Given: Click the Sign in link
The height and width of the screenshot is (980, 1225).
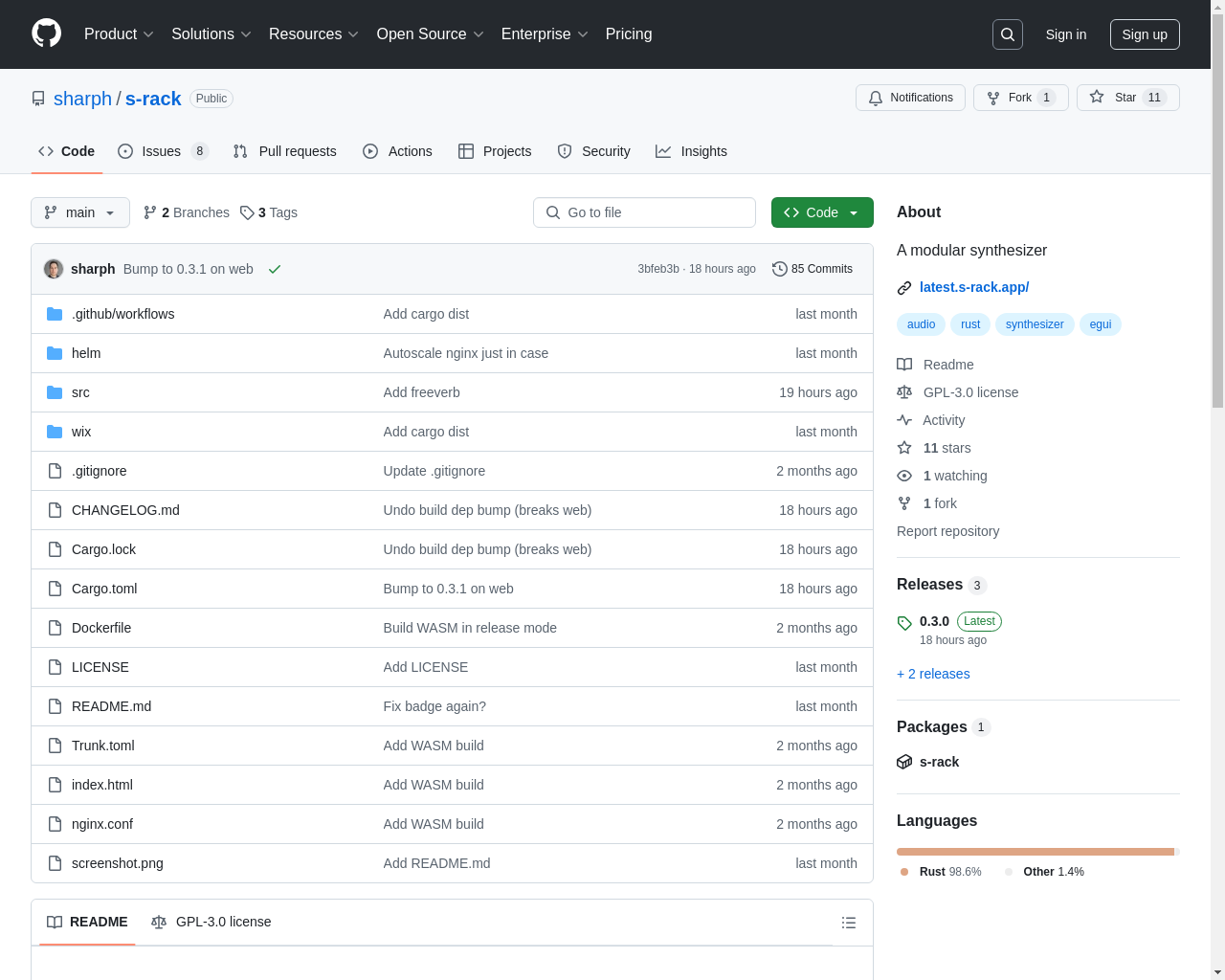Looking at the screenshot, I should 1066,34.
